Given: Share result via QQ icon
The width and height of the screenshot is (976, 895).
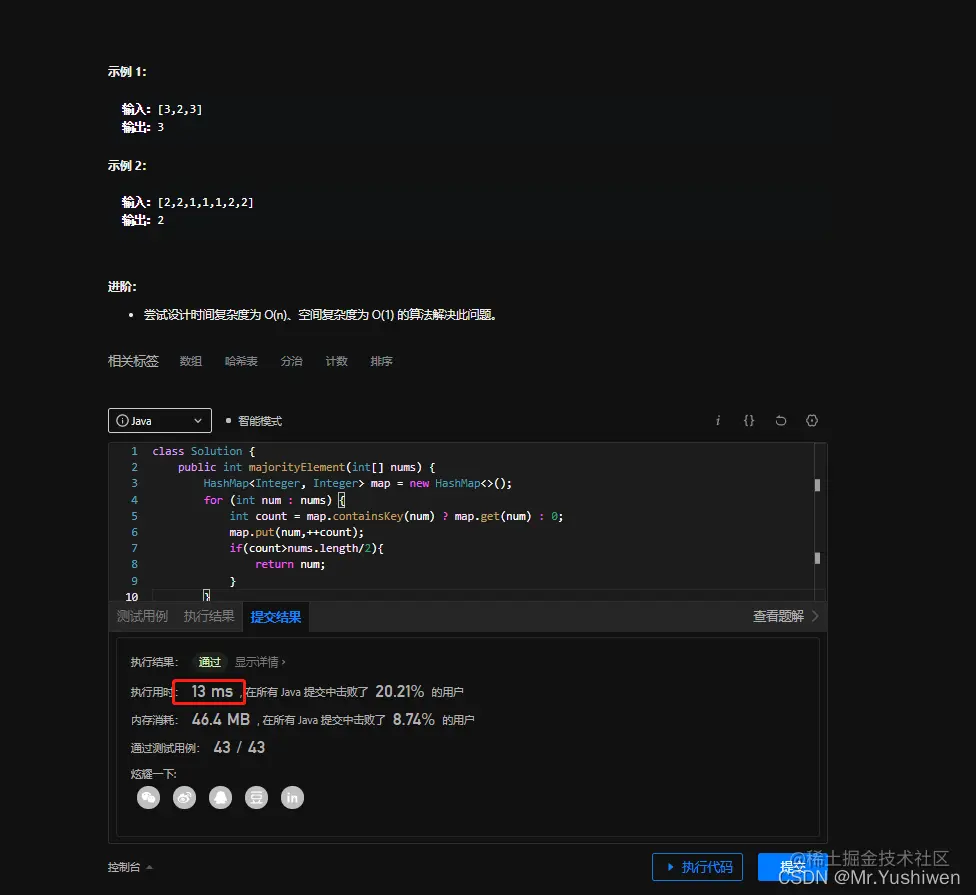Looking at the screenshot, I should [220, 797].
